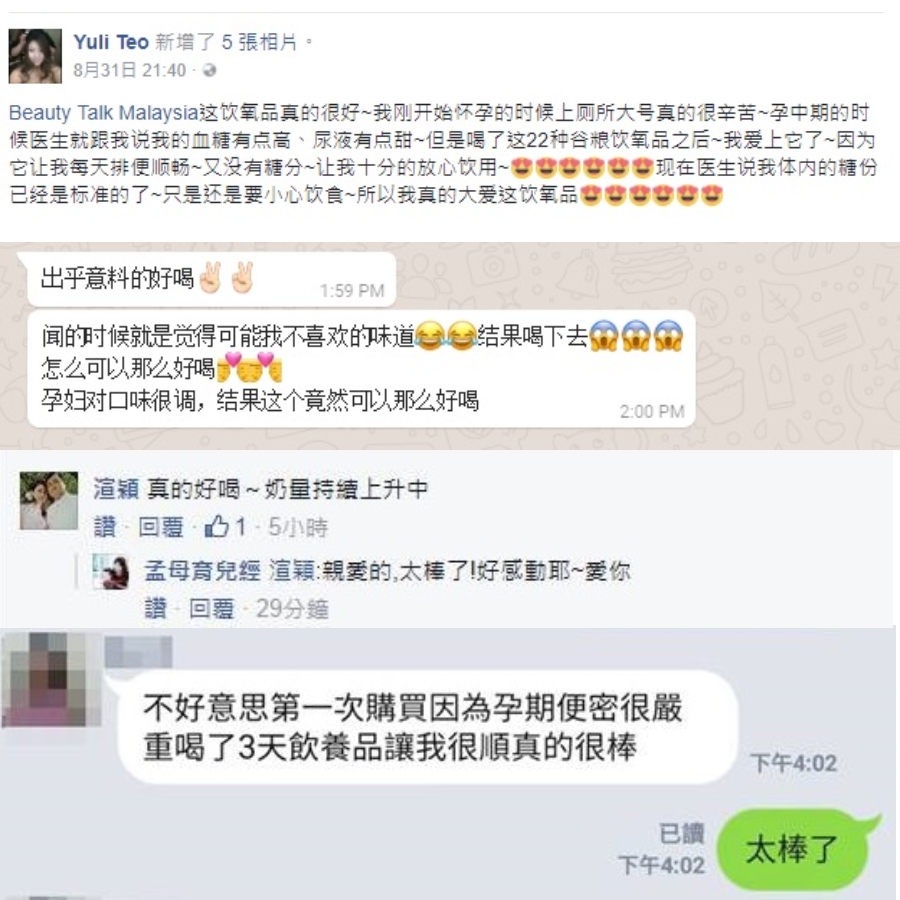Like 渲穎's comment using 讚
Screen dimensions: 900x900
click(104, 526)
